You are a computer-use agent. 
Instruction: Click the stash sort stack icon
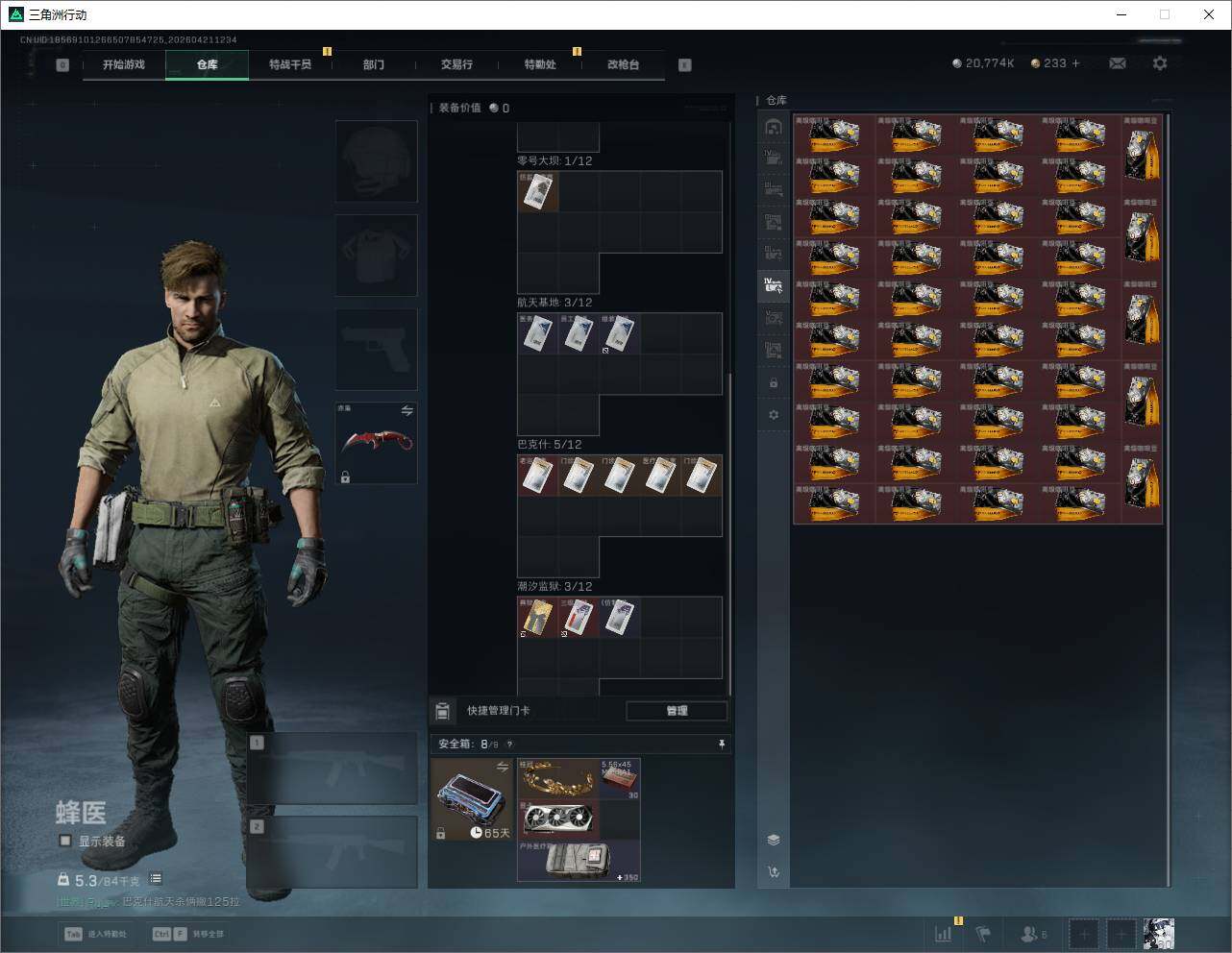coord(774,840)
